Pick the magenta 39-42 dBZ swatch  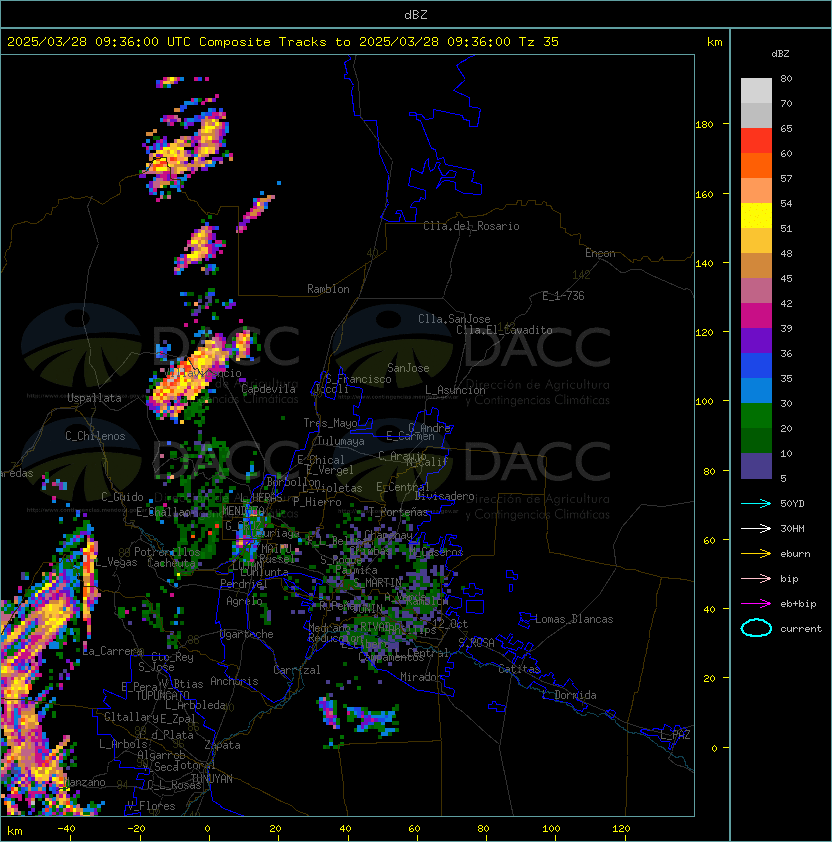[756, 316]
